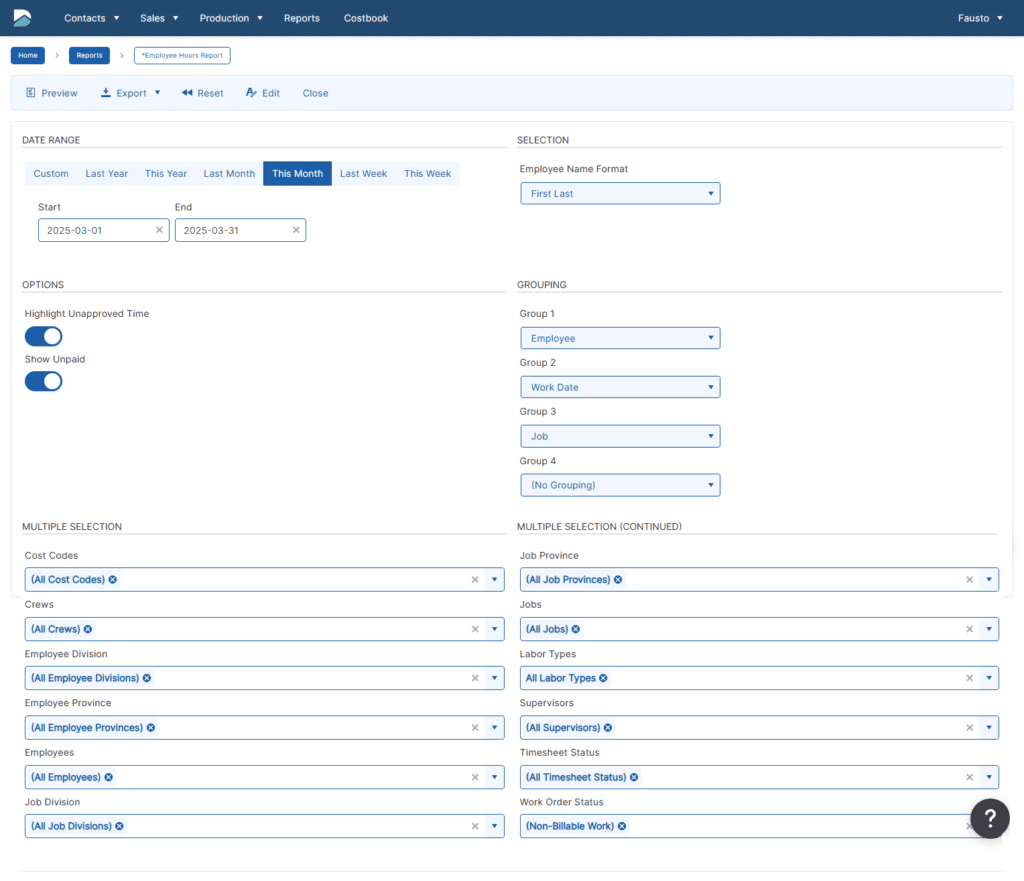Open the Group 2 Work Date dropdown
Image resolution: width=1024 pixels, height=881 pixels.
point(620,387)
